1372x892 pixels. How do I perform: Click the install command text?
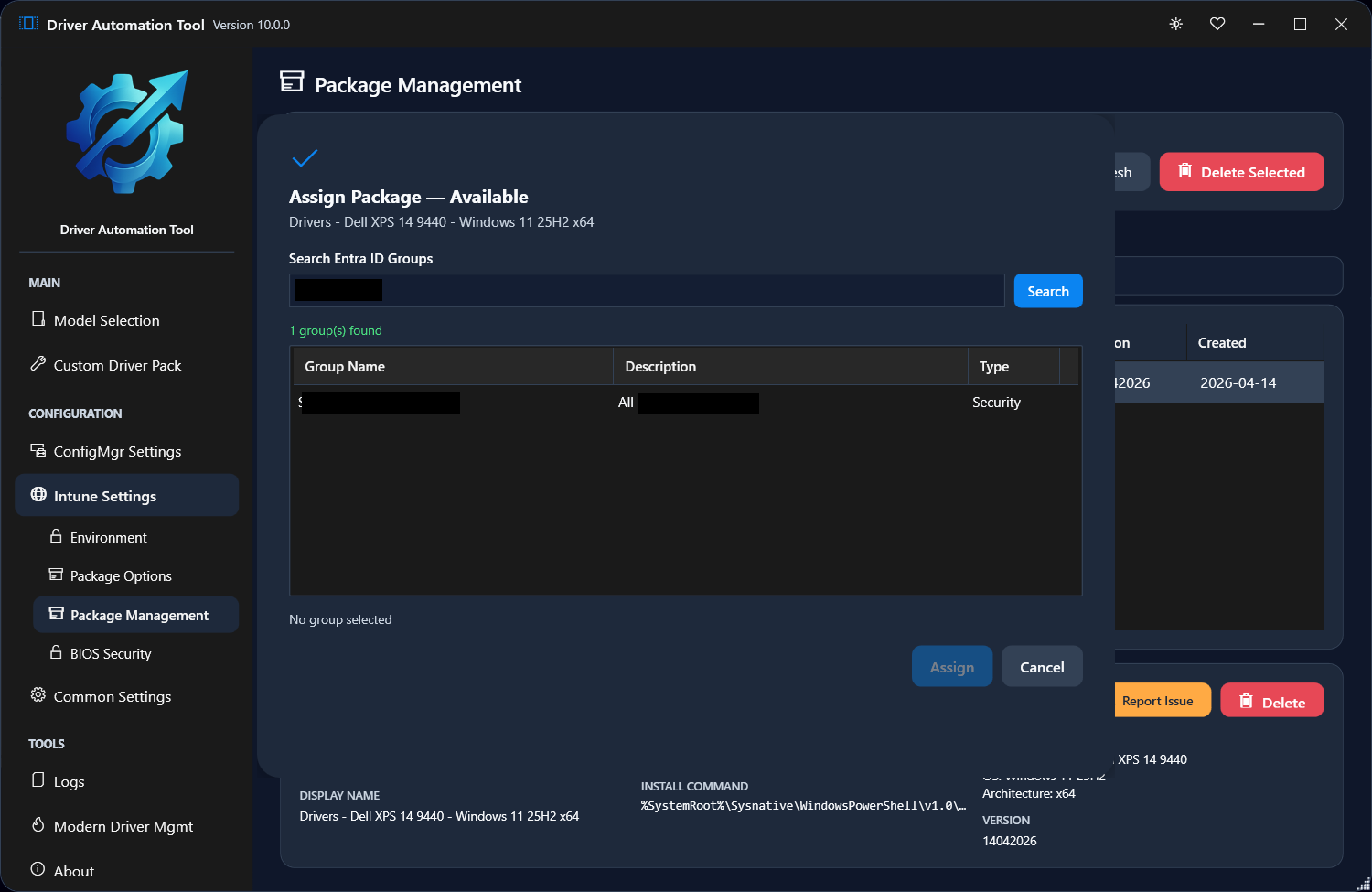pyautogui.click(x=803, y=805)
